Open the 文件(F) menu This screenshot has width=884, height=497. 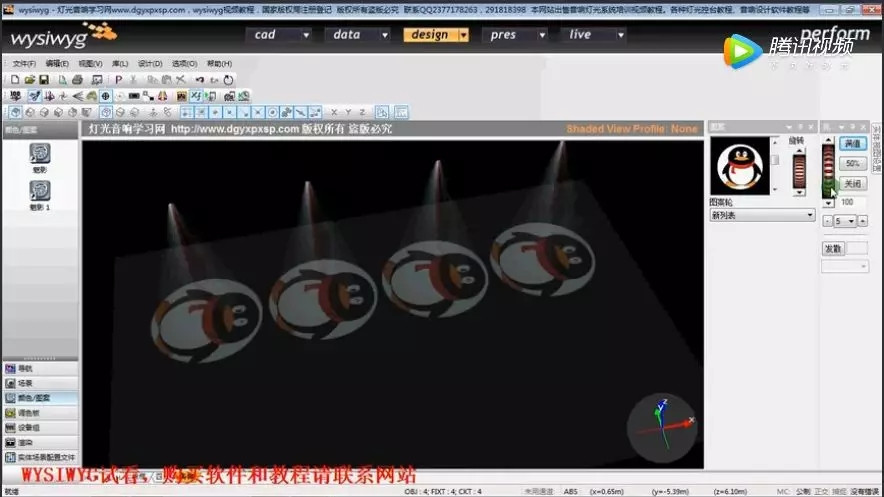pos(24,63)
